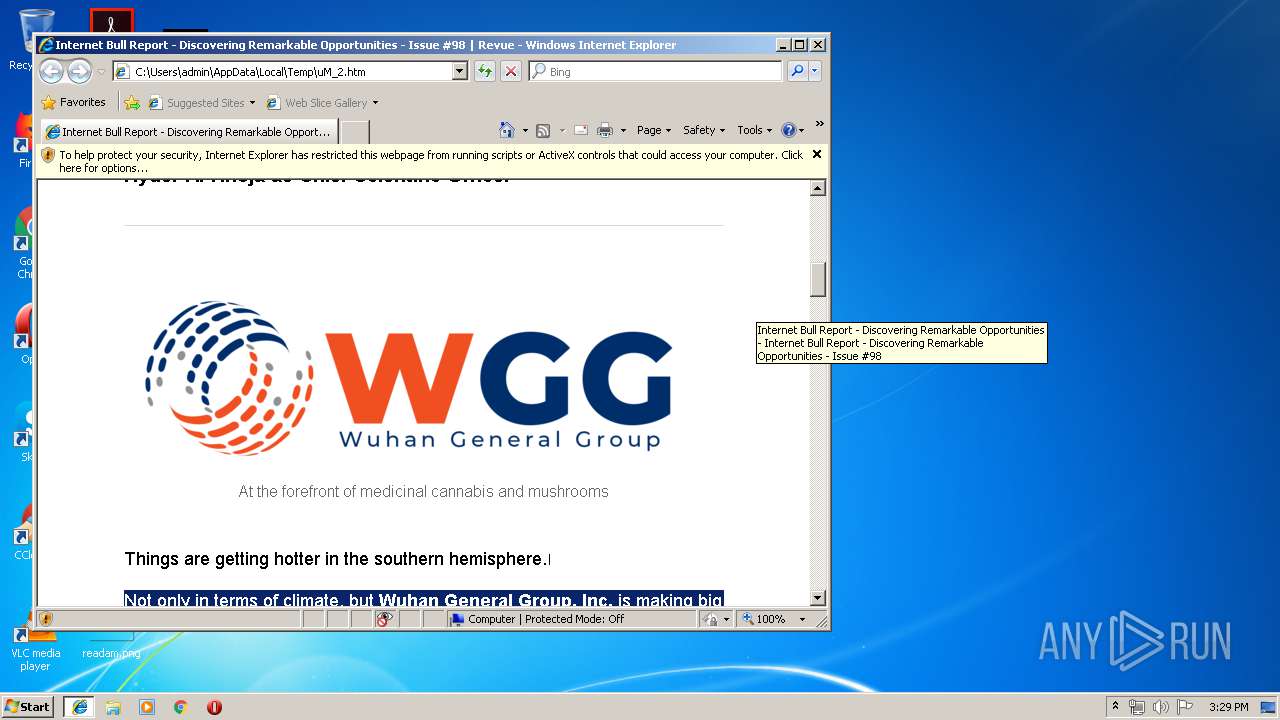Click the Help question mark icon
This screenshot has height=720, width=1280.
tap(788, 130)
